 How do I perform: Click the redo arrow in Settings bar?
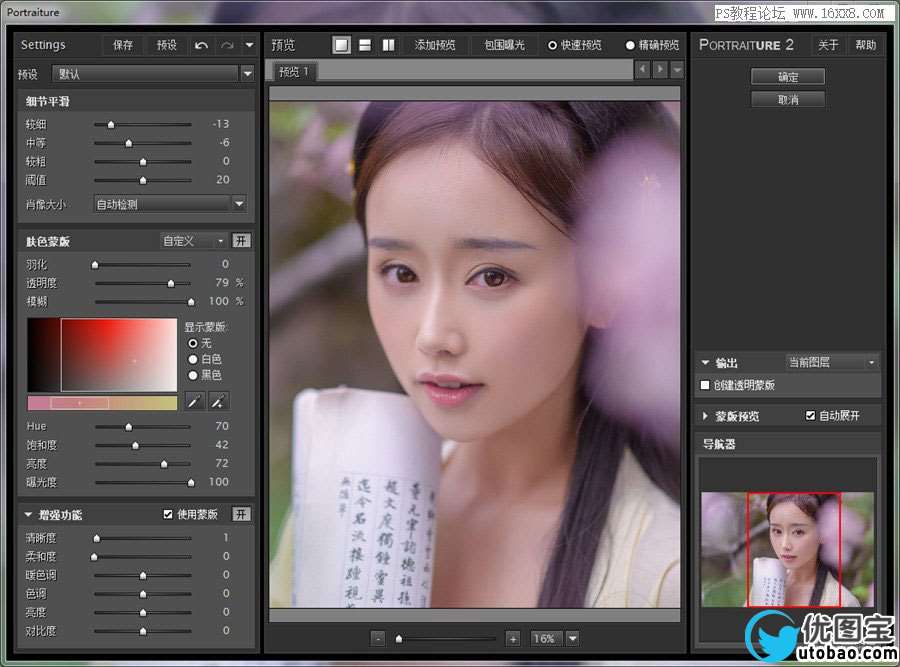227,45
